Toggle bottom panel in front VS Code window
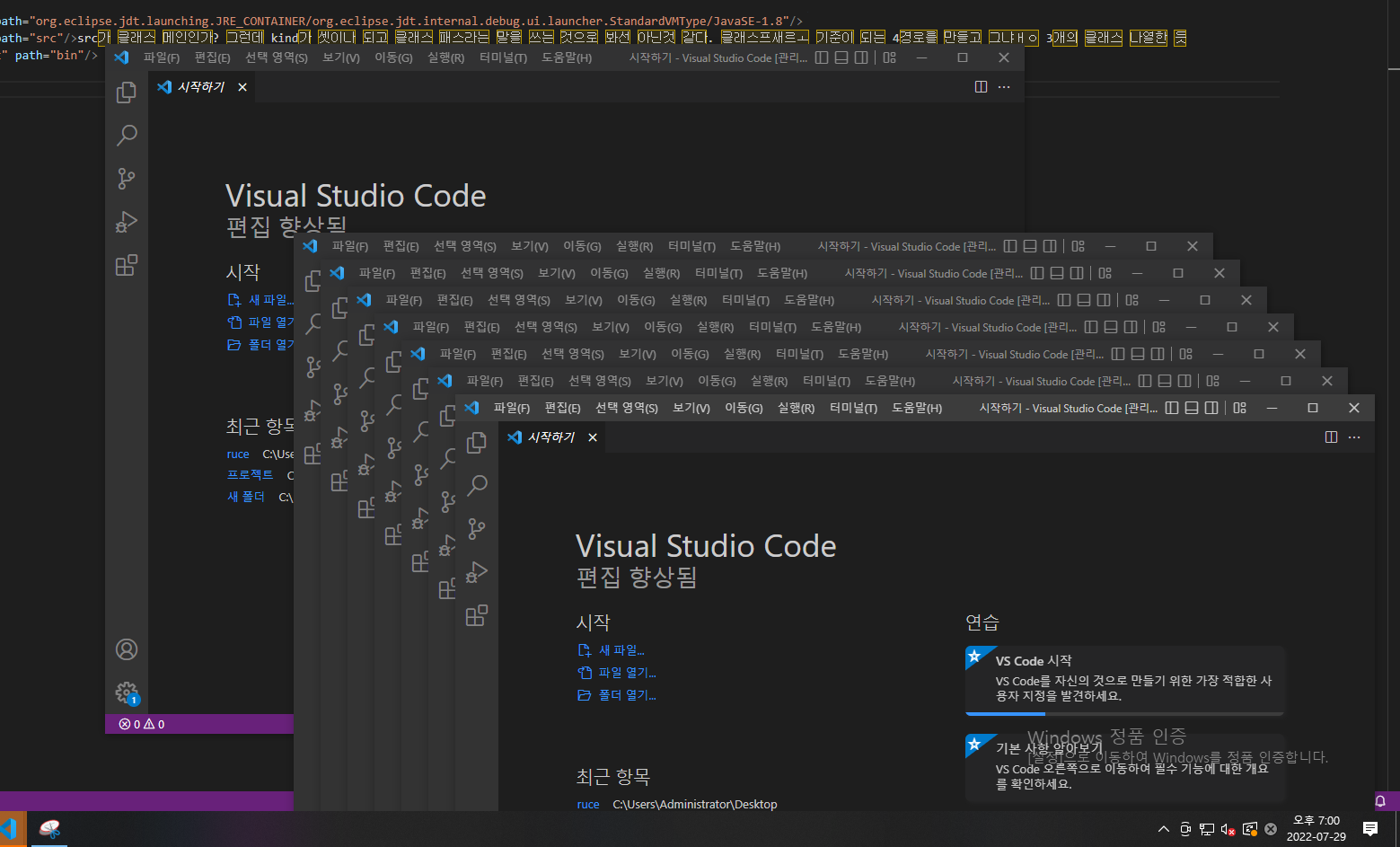This screenshot has height=847, width=1400. 1192,408
